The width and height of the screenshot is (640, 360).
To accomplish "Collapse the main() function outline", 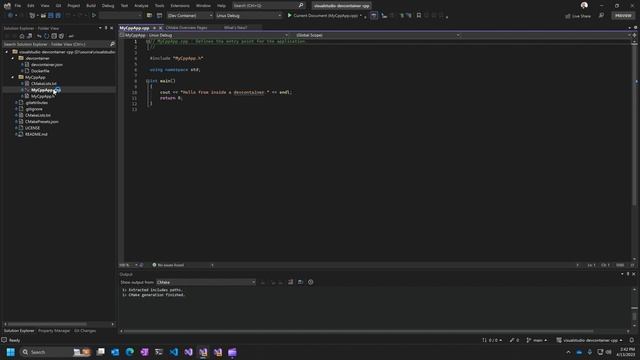I will click(x=147, y=81).
